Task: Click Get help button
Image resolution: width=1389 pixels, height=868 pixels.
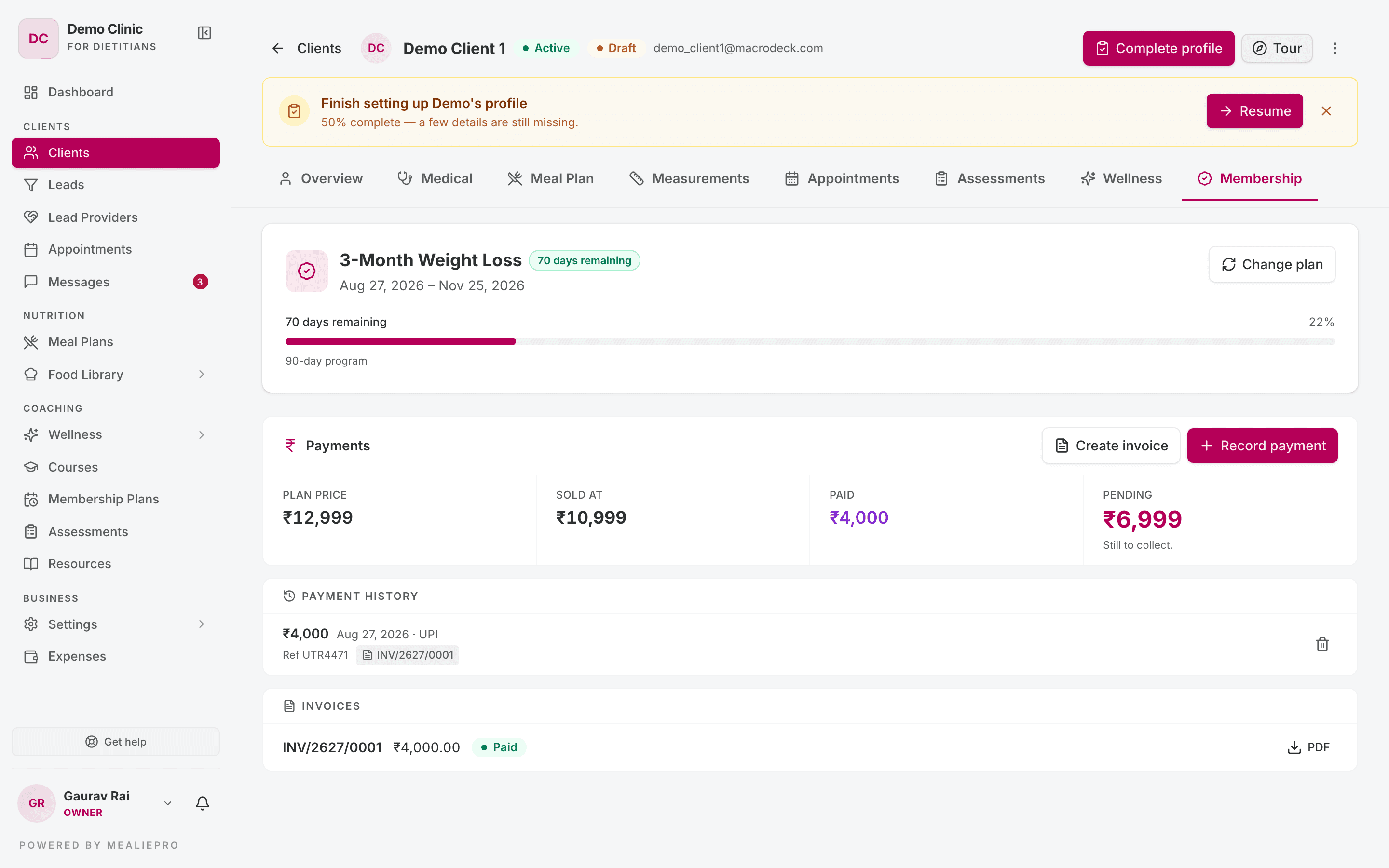Action: click(x=115, y=742)
